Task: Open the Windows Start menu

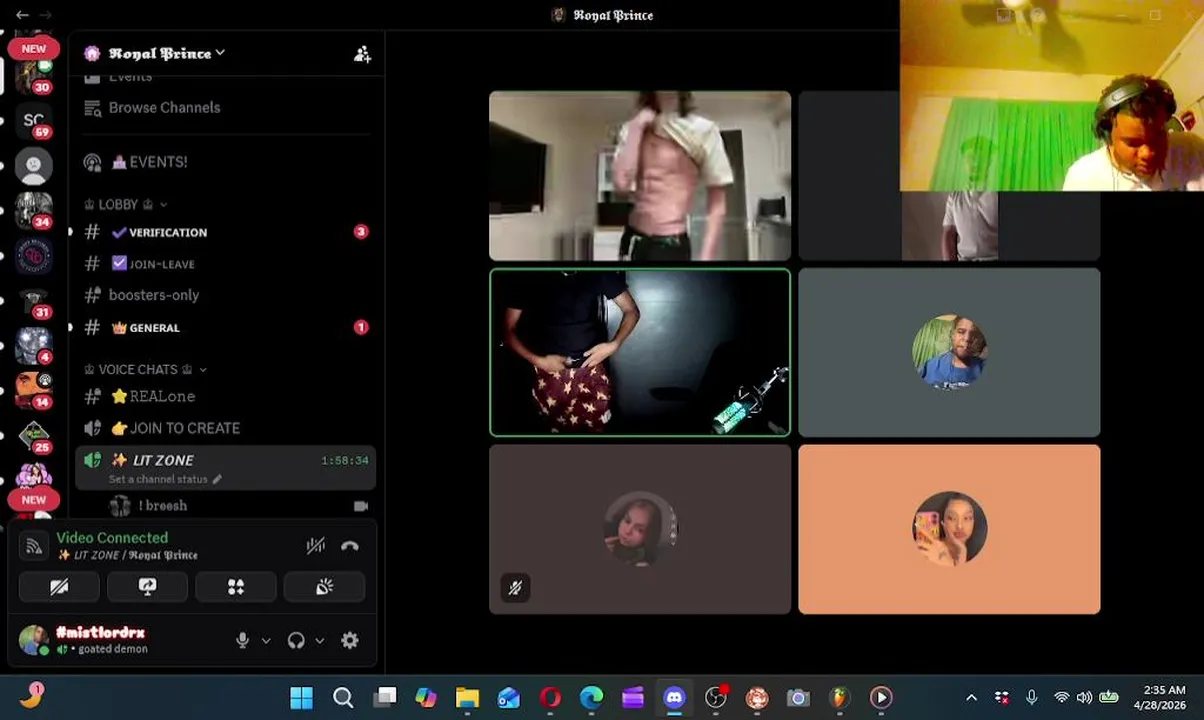Action: (x=301, y=697)
